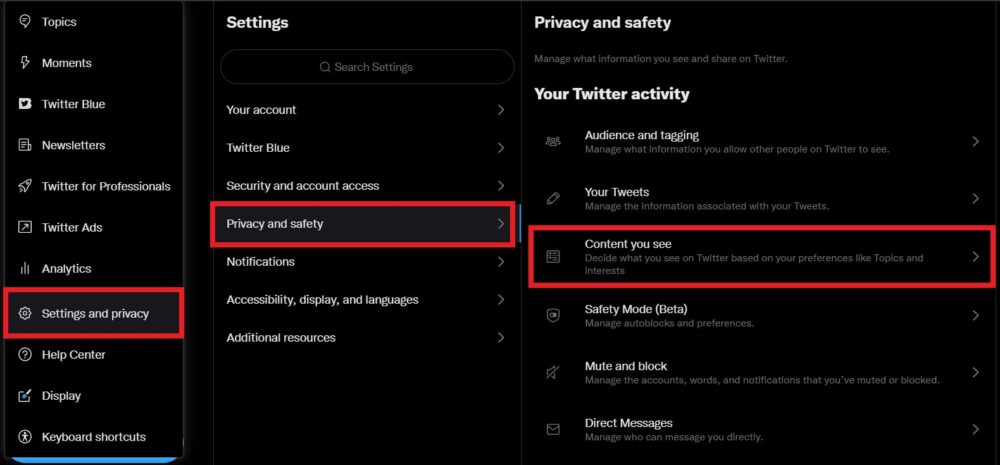Expand the Notifications chevron arrow
Image resolution: width=1000 pixels, height=465 pixels.
[x=501, y=262]
